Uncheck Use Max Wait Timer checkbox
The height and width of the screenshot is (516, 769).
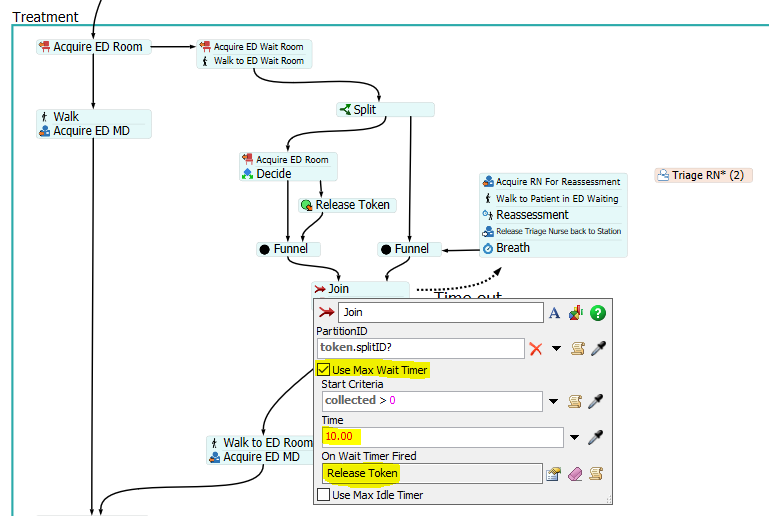click(323, 369)
